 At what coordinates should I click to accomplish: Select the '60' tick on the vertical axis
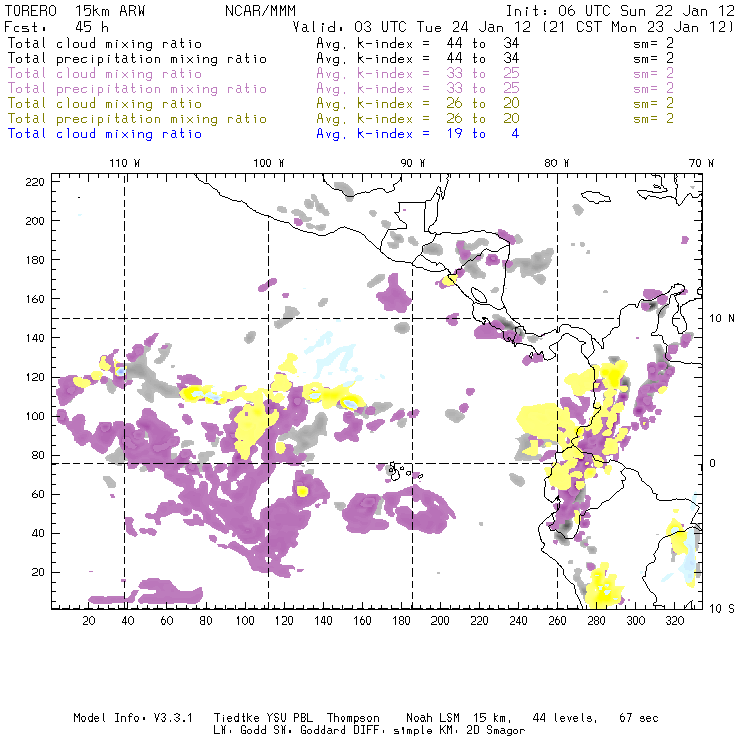[x=38, y=494]
